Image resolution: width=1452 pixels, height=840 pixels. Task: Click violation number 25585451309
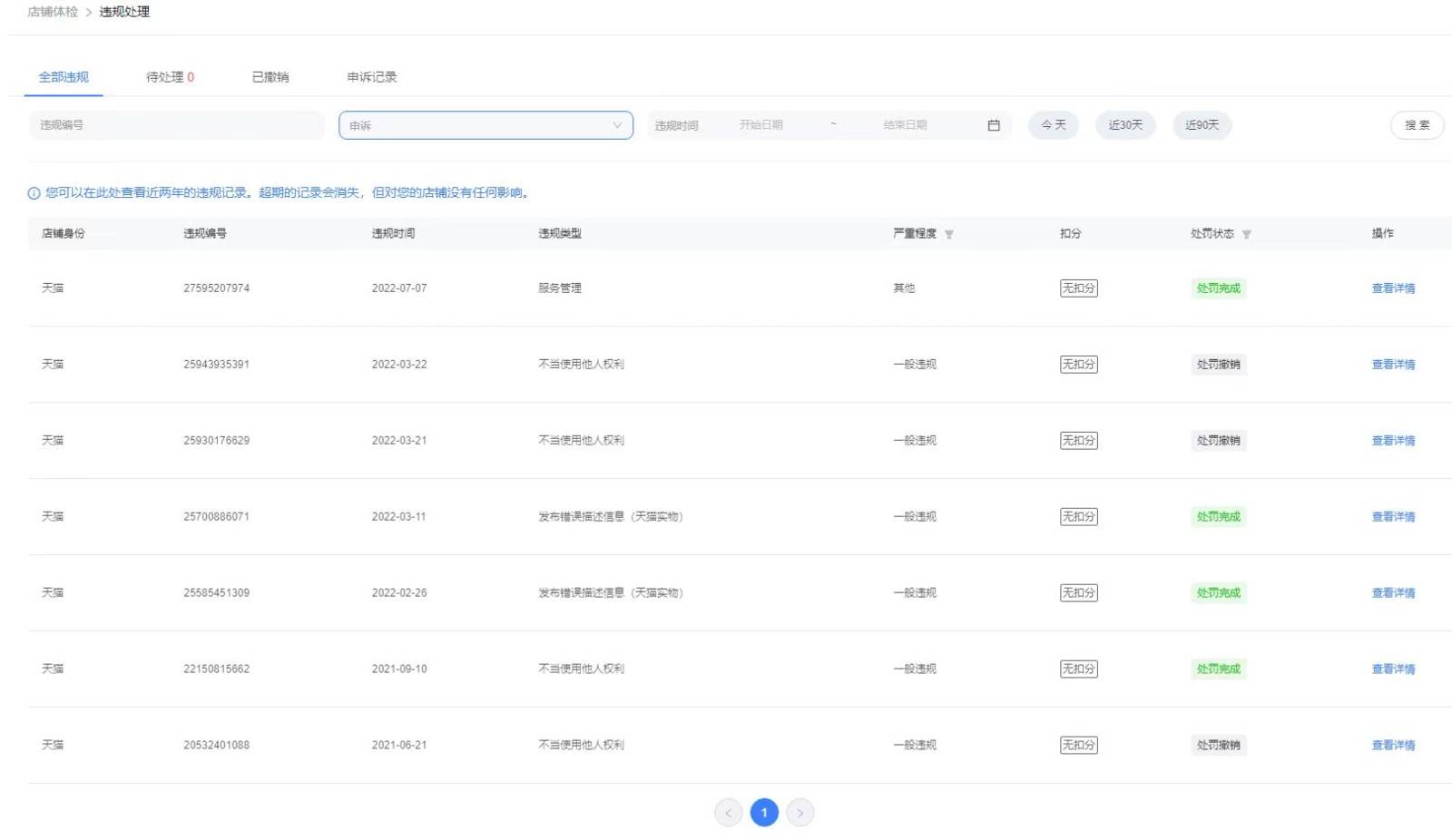click(216, 593)
